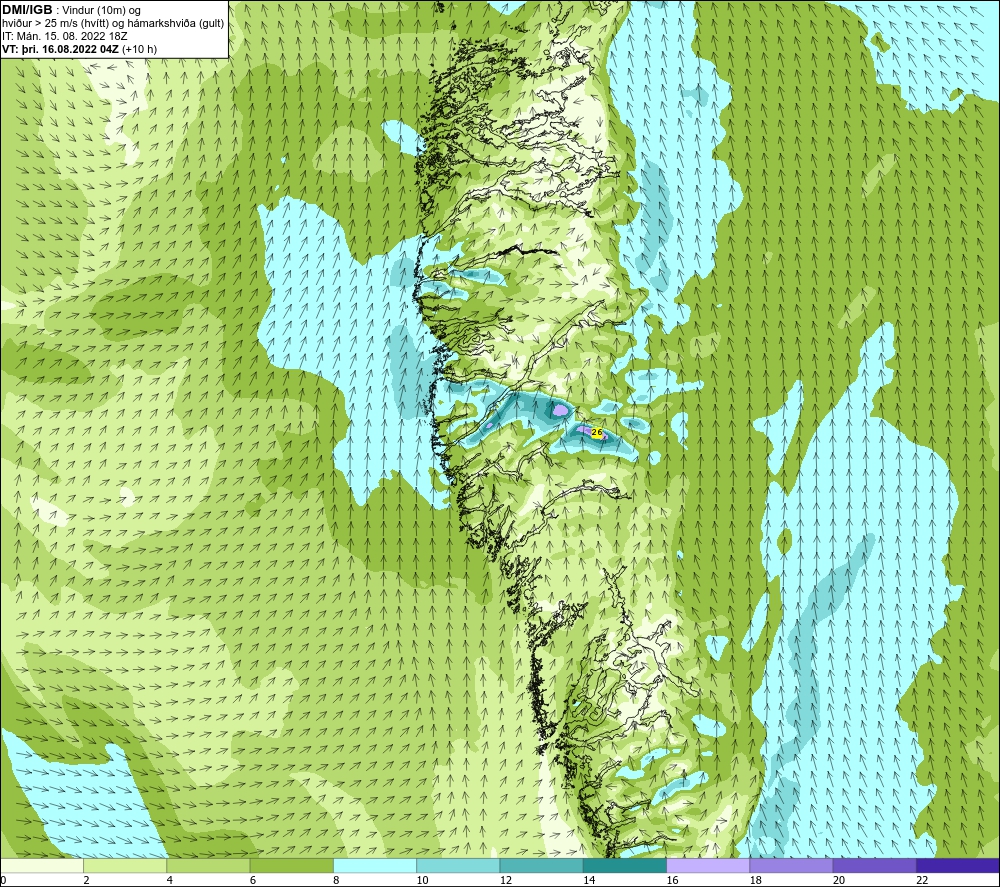The width and height of the screenshot is (1000, 887).
Task: Click the "0" scale label
Action: [x=3, y=880]
